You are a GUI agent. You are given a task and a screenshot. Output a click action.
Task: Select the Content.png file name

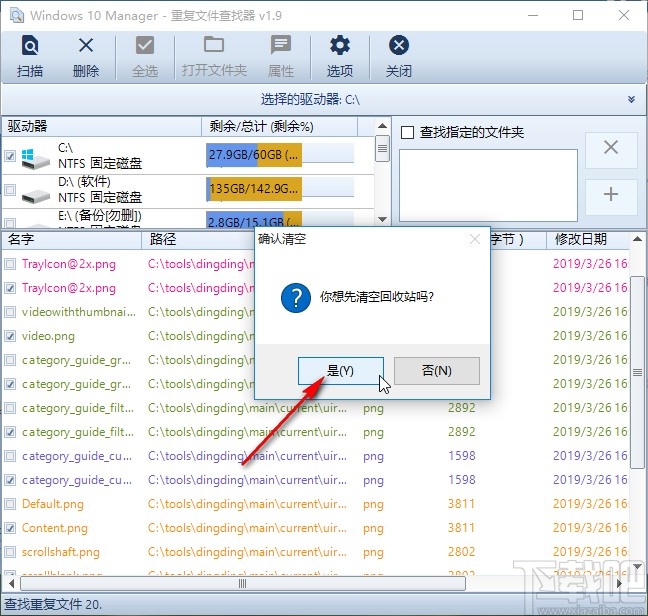(55, 528)
